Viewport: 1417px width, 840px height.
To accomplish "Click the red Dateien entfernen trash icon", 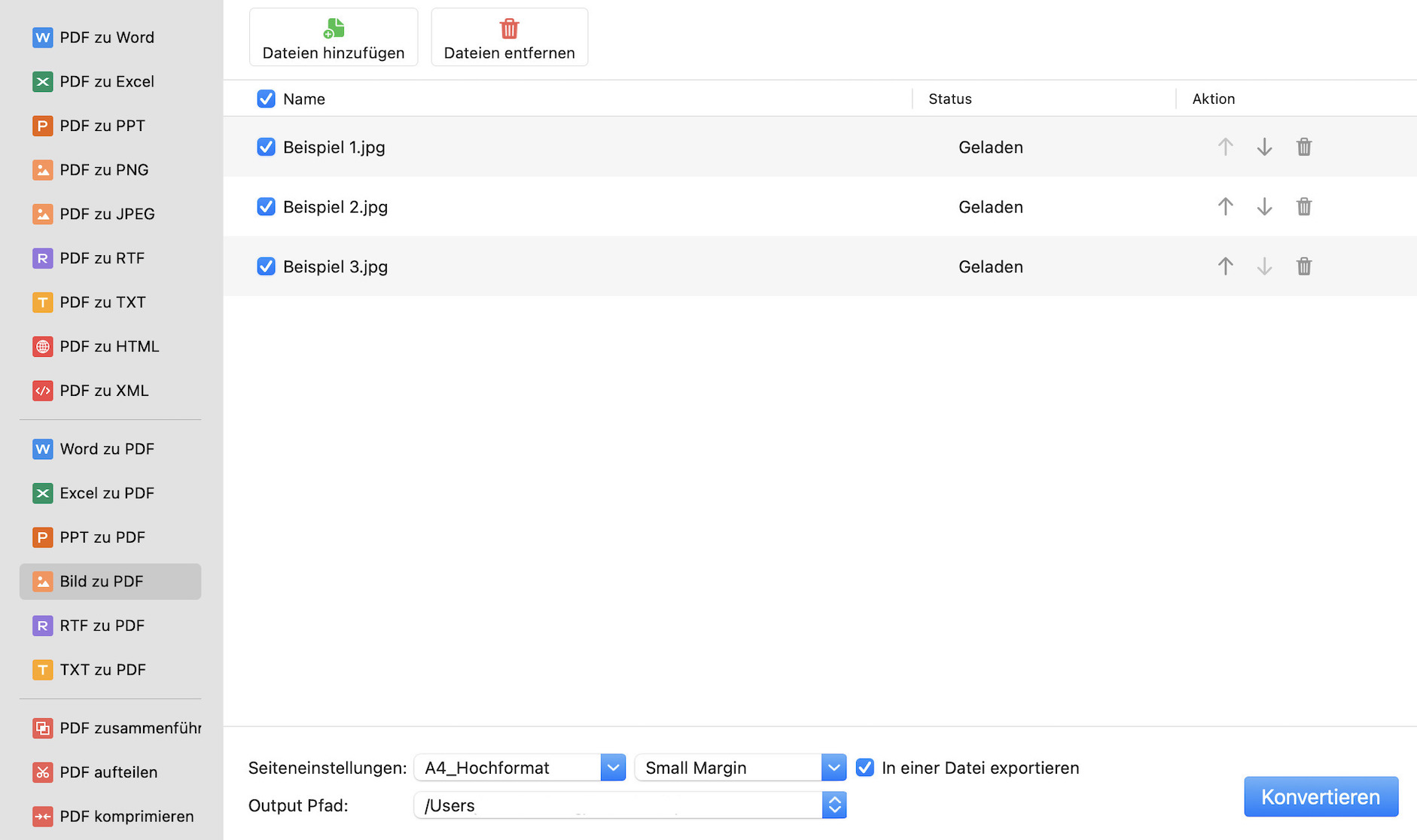I will point(509,29).
